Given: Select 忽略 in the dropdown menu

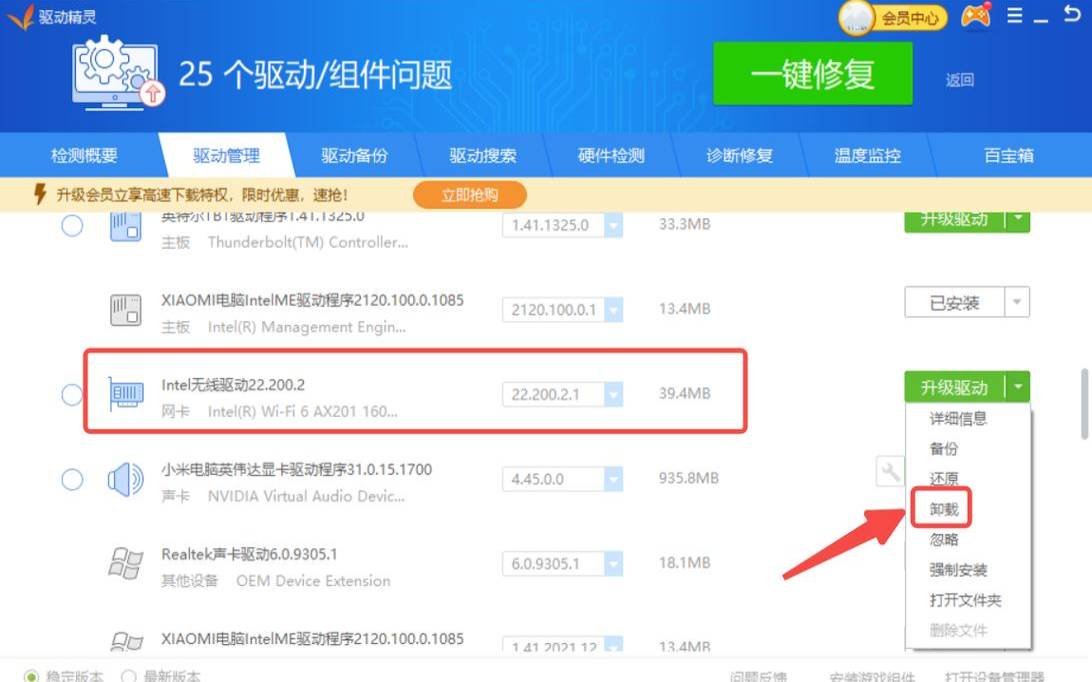Looking at the screenshot, I should point(944,539).
